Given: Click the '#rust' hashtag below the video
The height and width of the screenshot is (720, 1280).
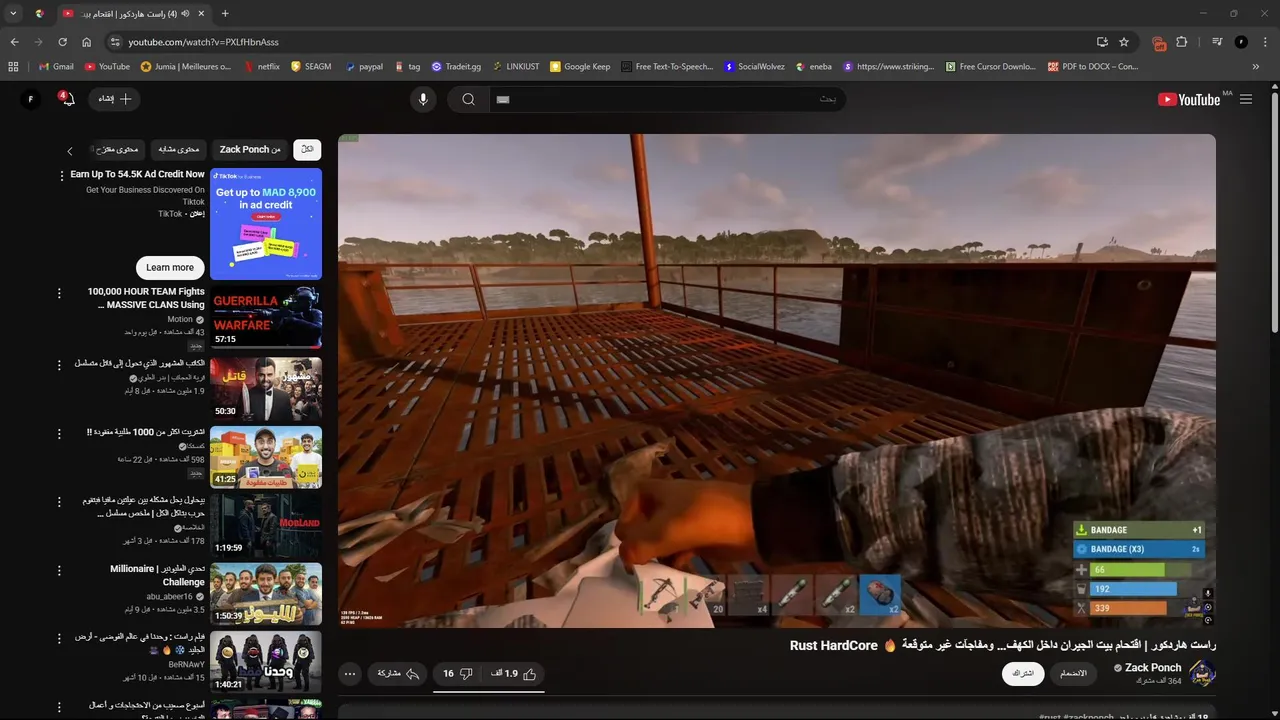Looking at the screenshot, I should [1050, 717].
